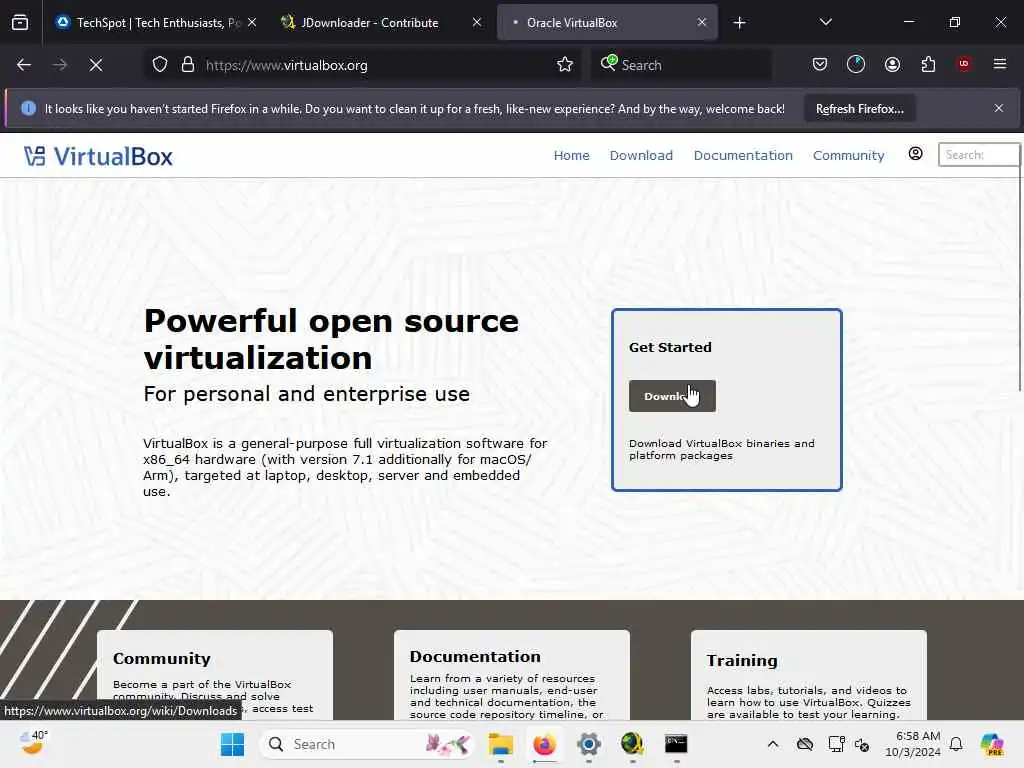This screenshot has height=768, width=1024.
Task: Open a new tab with plus button
Action: coord(739,23)
